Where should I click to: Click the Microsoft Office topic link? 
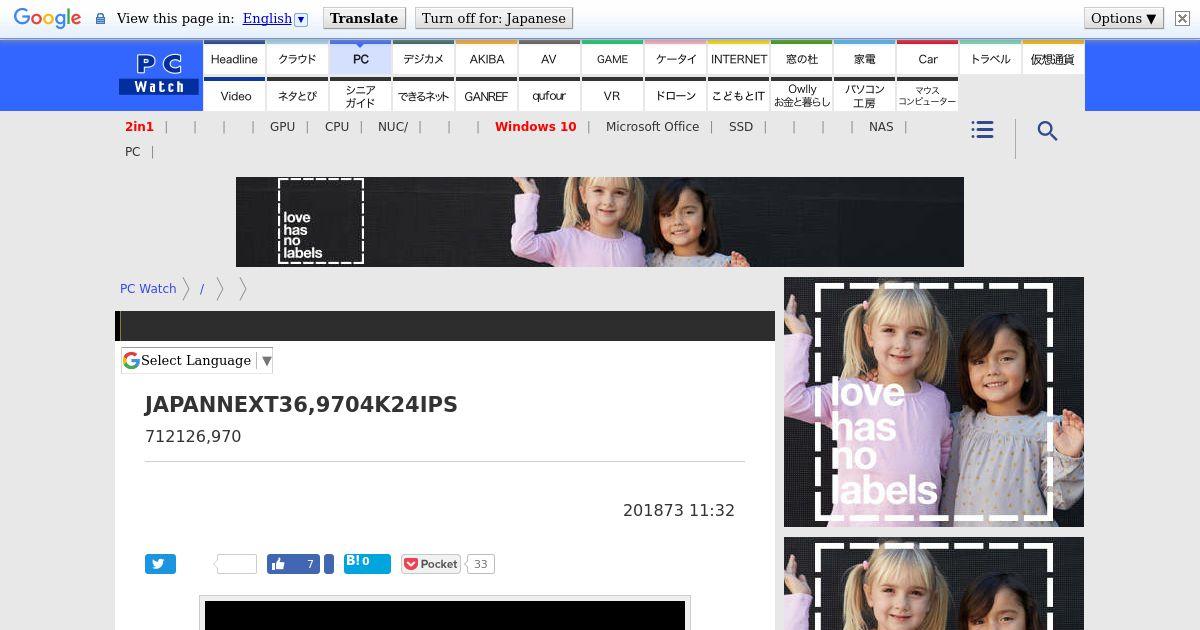tap(652, 126)
